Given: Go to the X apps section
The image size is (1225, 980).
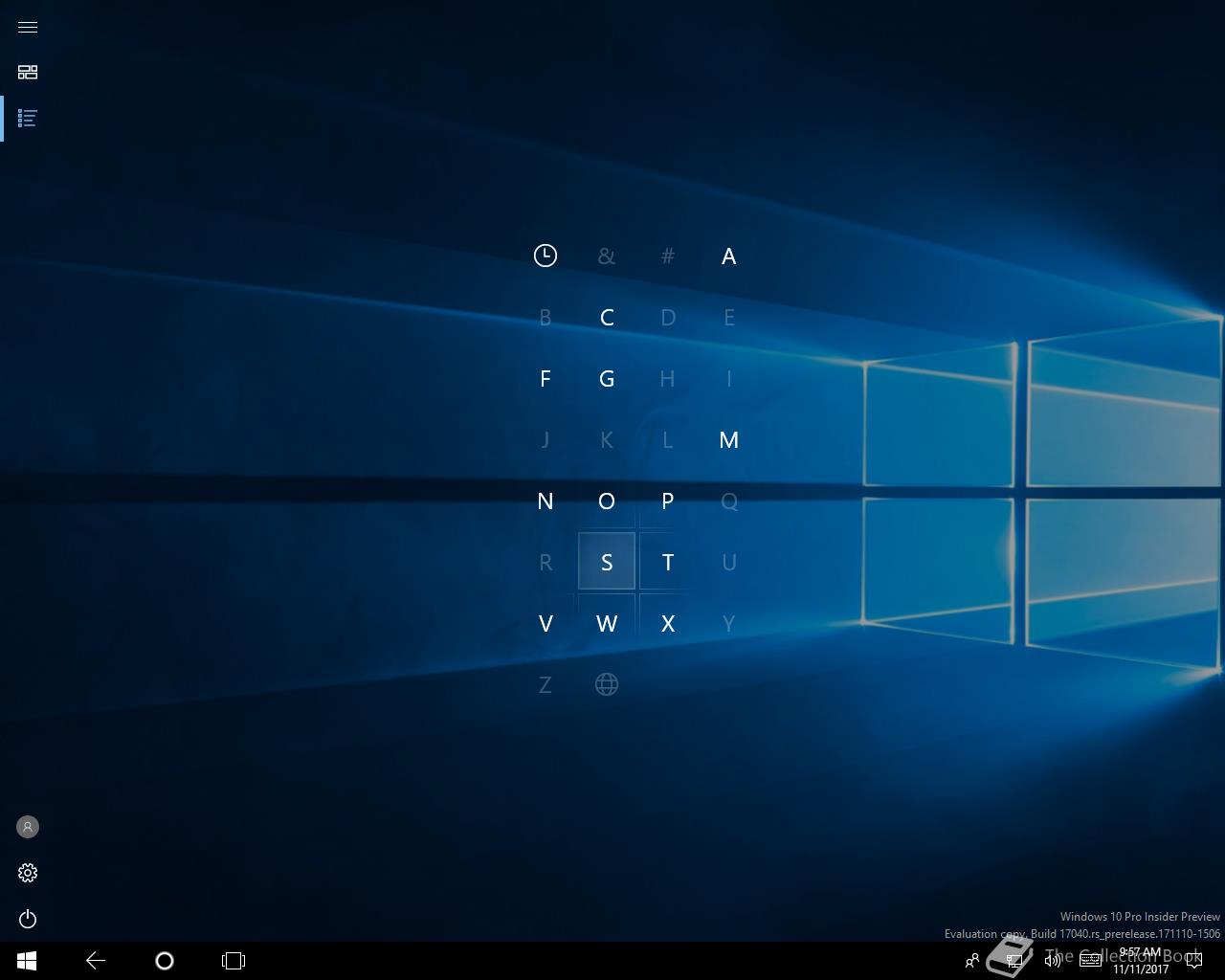Looking at the screenshot, I should tap(668, 623).
